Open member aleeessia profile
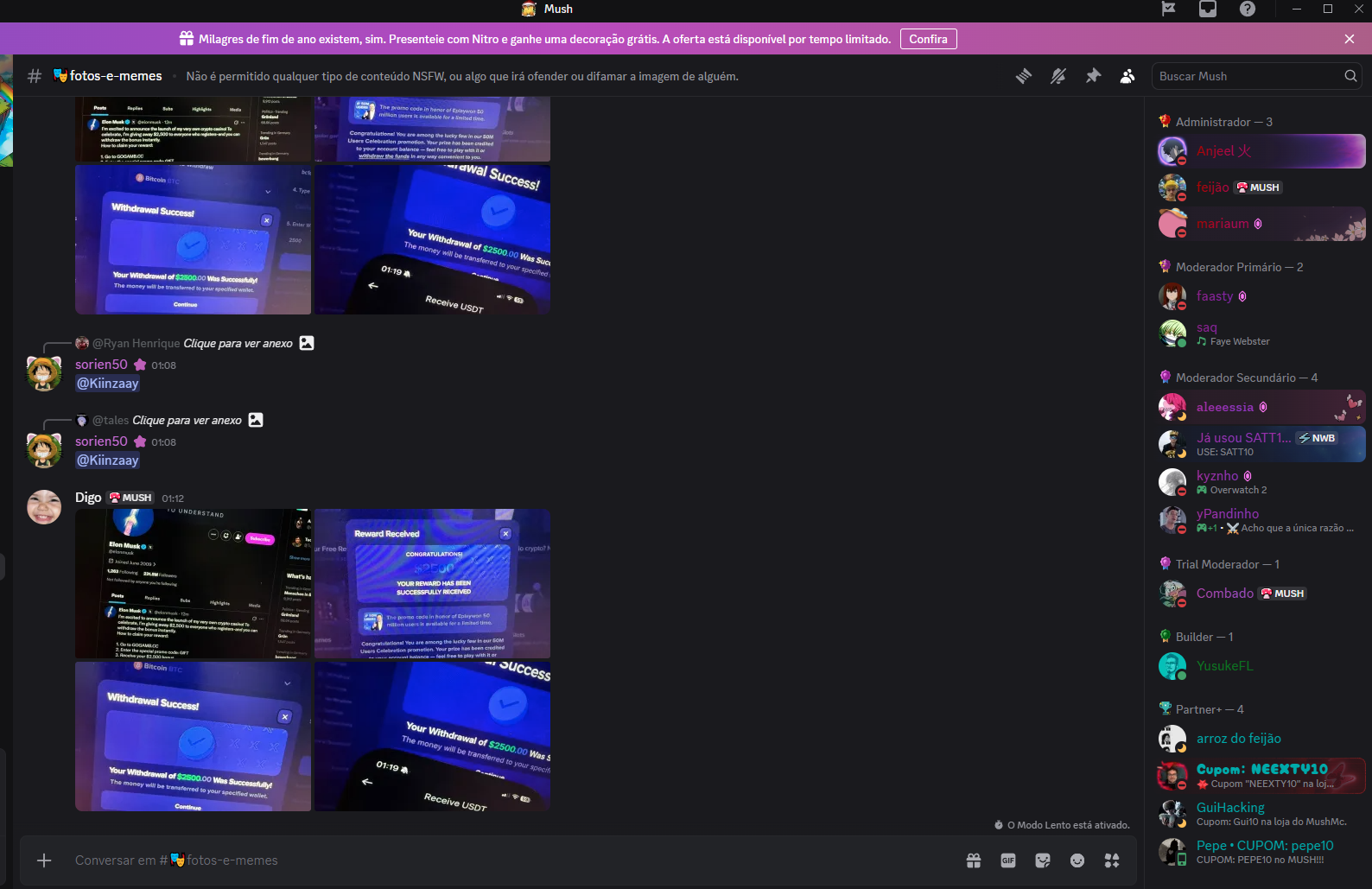 pyautogui.click(x=1261, y=407)
